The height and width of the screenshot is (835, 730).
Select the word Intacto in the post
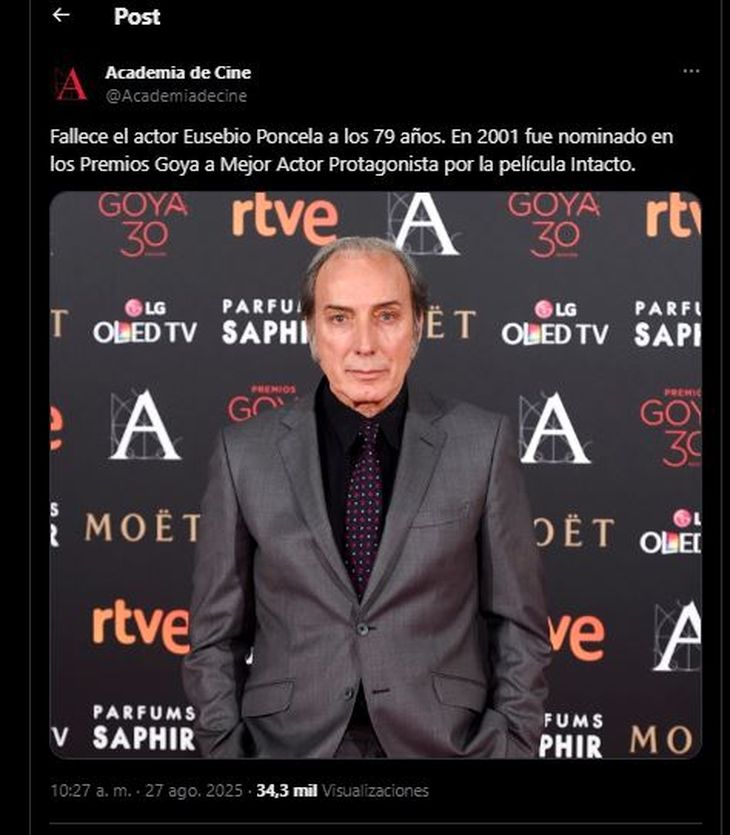[603, 165]
